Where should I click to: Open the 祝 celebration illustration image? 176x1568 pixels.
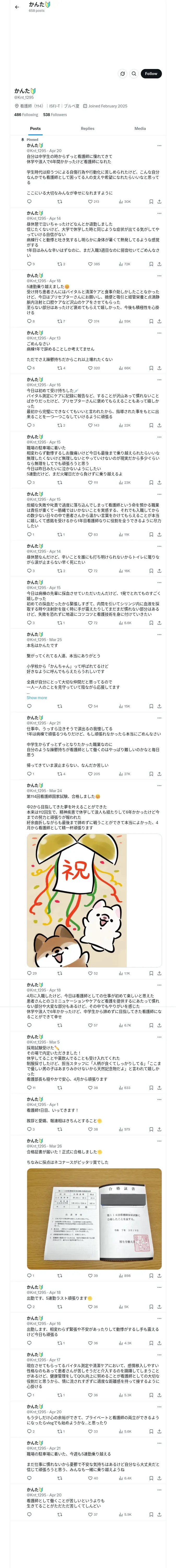94,900
